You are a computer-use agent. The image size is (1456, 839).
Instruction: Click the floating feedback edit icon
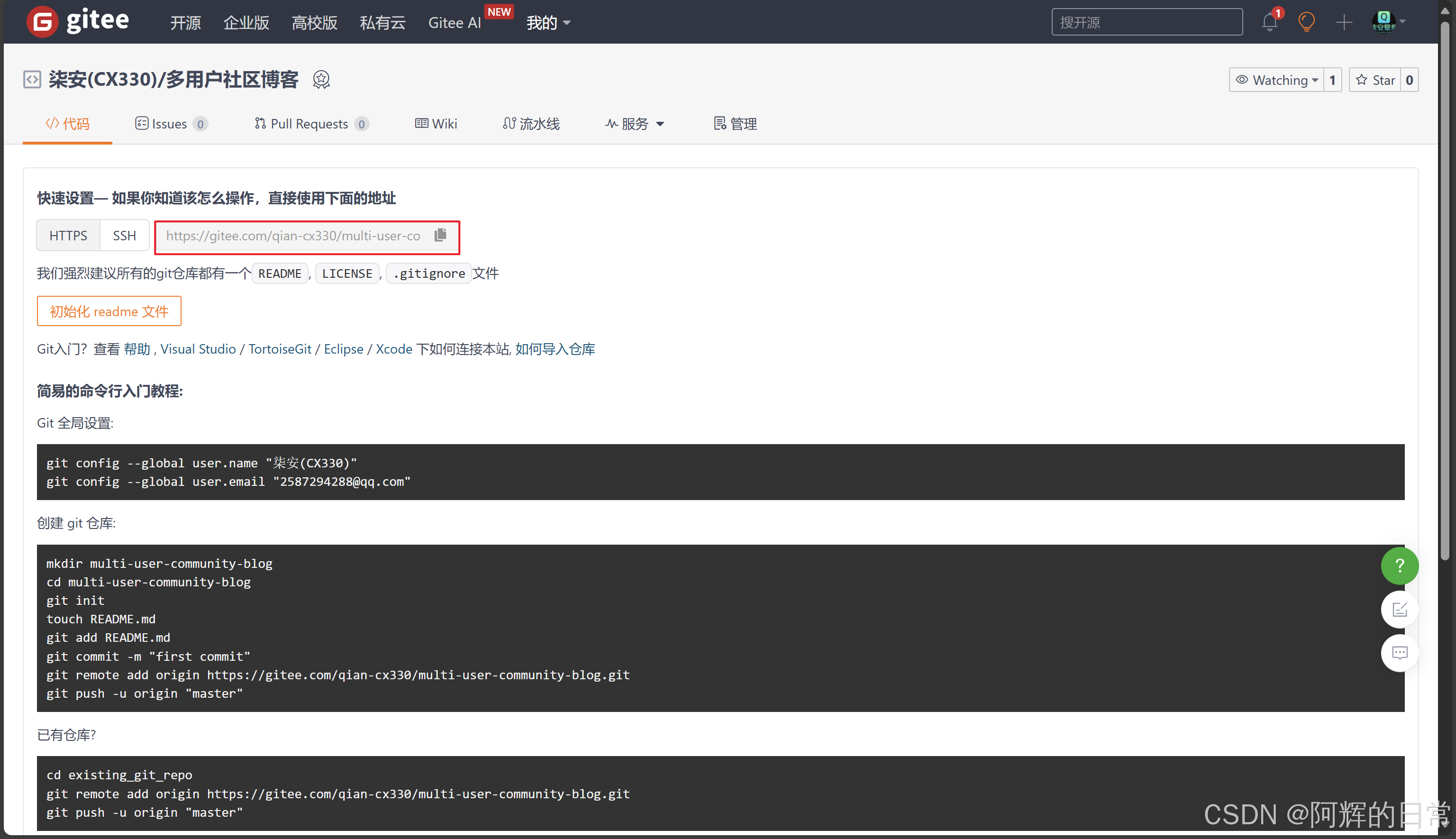click(1399, 609)
